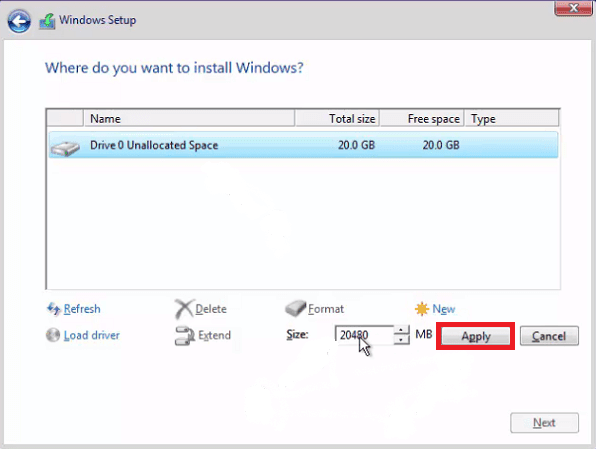Click the Refresh arrows icon

(x=54, y=309)
